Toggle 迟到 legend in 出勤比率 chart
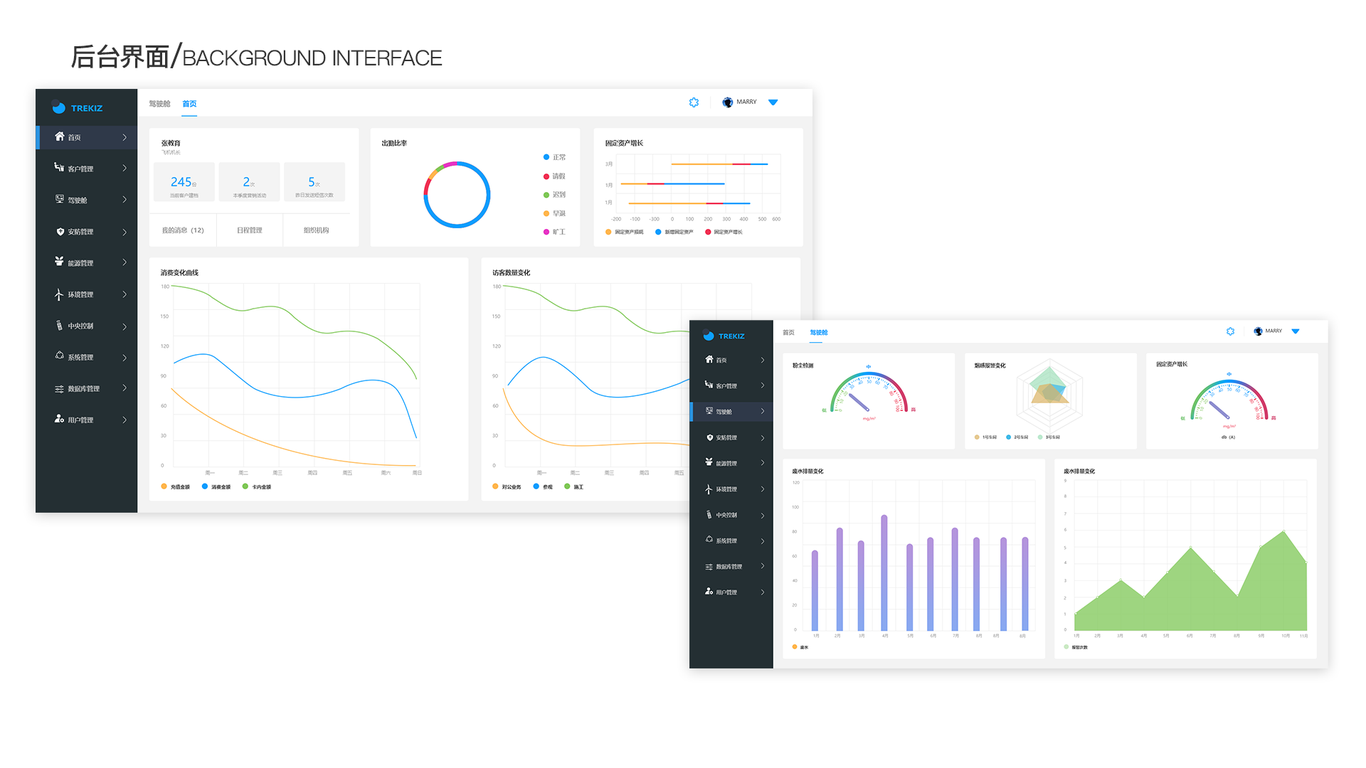This screenshot has height=768, width=1366. pos(554,195)
